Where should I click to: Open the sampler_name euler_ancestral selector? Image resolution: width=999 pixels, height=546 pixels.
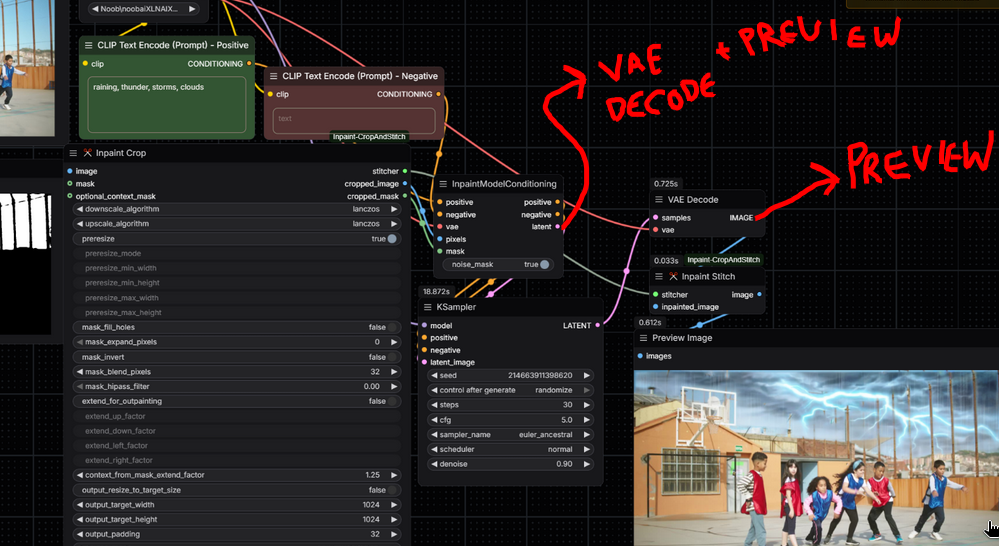tap(510, 435)
